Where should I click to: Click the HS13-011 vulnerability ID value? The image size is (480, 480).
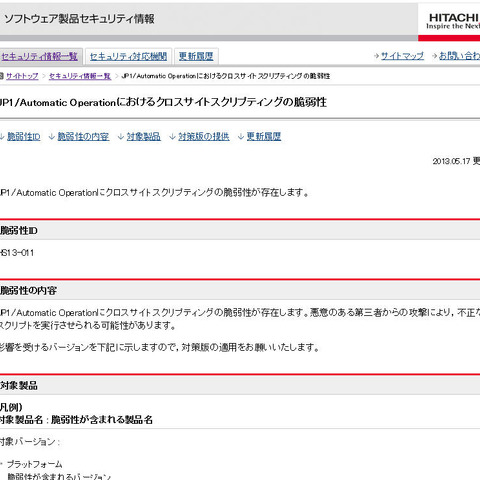point(17,253)
